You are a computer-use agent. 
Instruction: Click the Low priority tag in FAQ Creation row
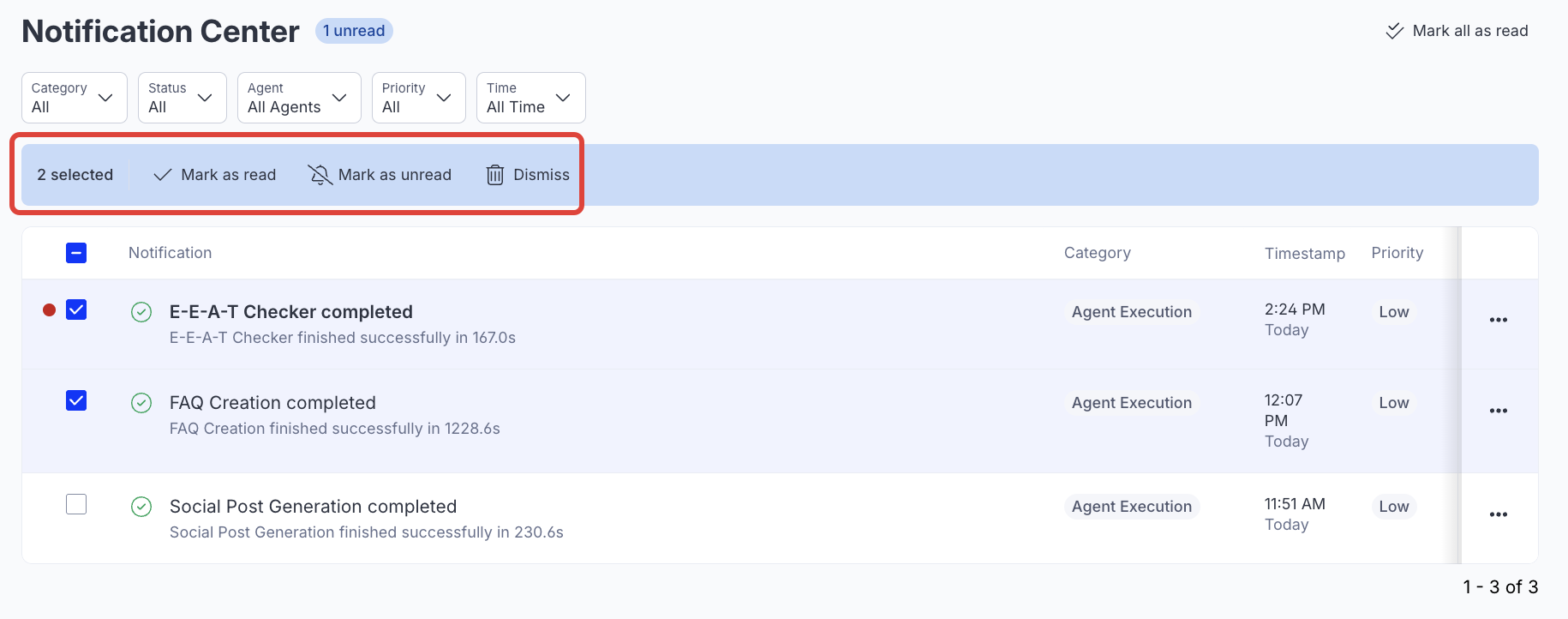1394,403
